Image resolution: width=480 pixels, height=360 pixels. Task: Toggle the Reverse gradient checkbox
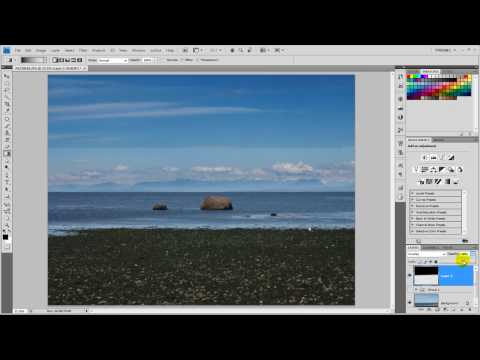coord(164,60)
